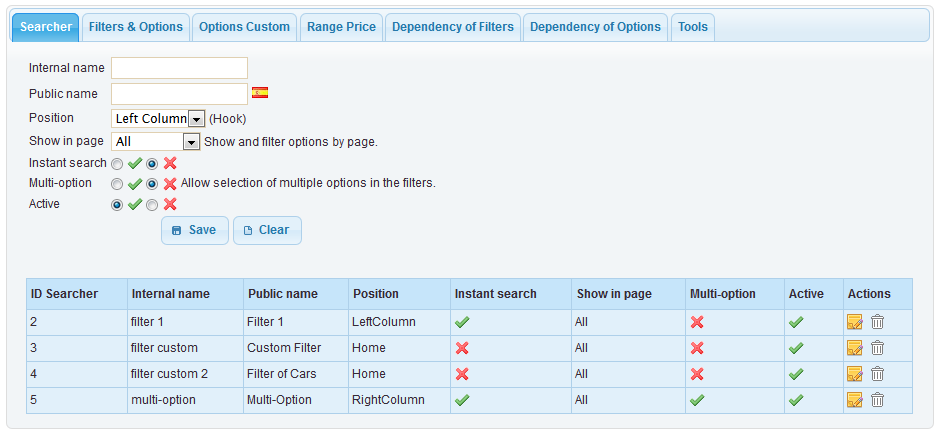Enable Instant search yes radio button
Viewport: 941px width, 435px height.
tap(118, 164)
